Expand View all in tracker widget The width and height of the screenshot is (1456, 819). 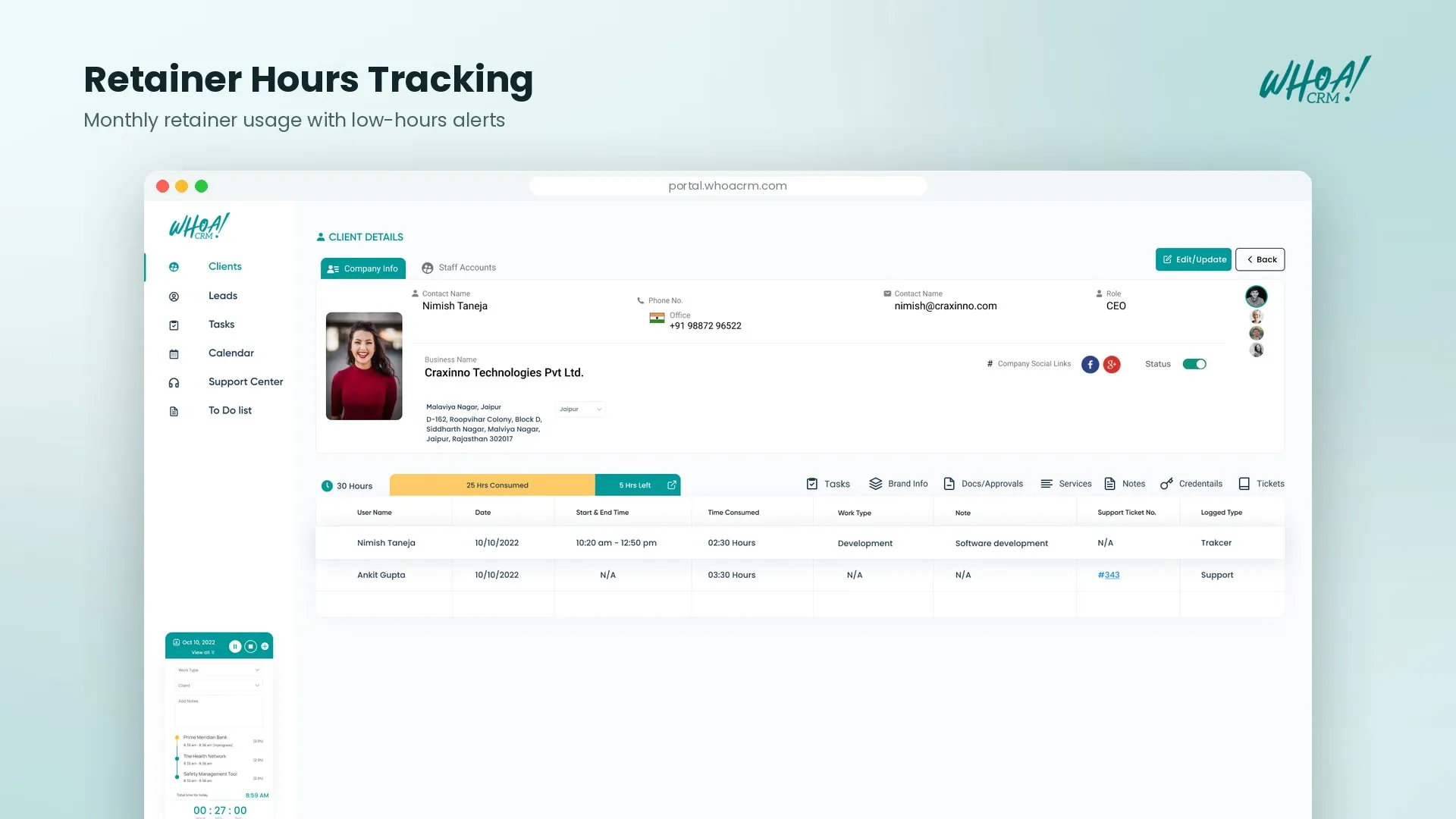click(202, 653)
